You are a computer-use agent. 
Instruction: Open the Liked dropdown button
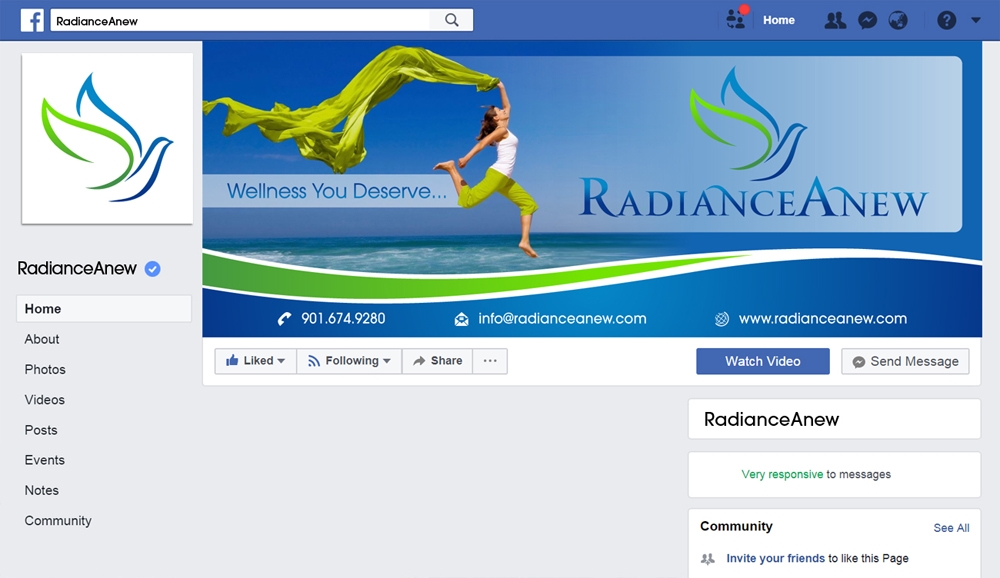pyautogui.click(x=255, y=361)
